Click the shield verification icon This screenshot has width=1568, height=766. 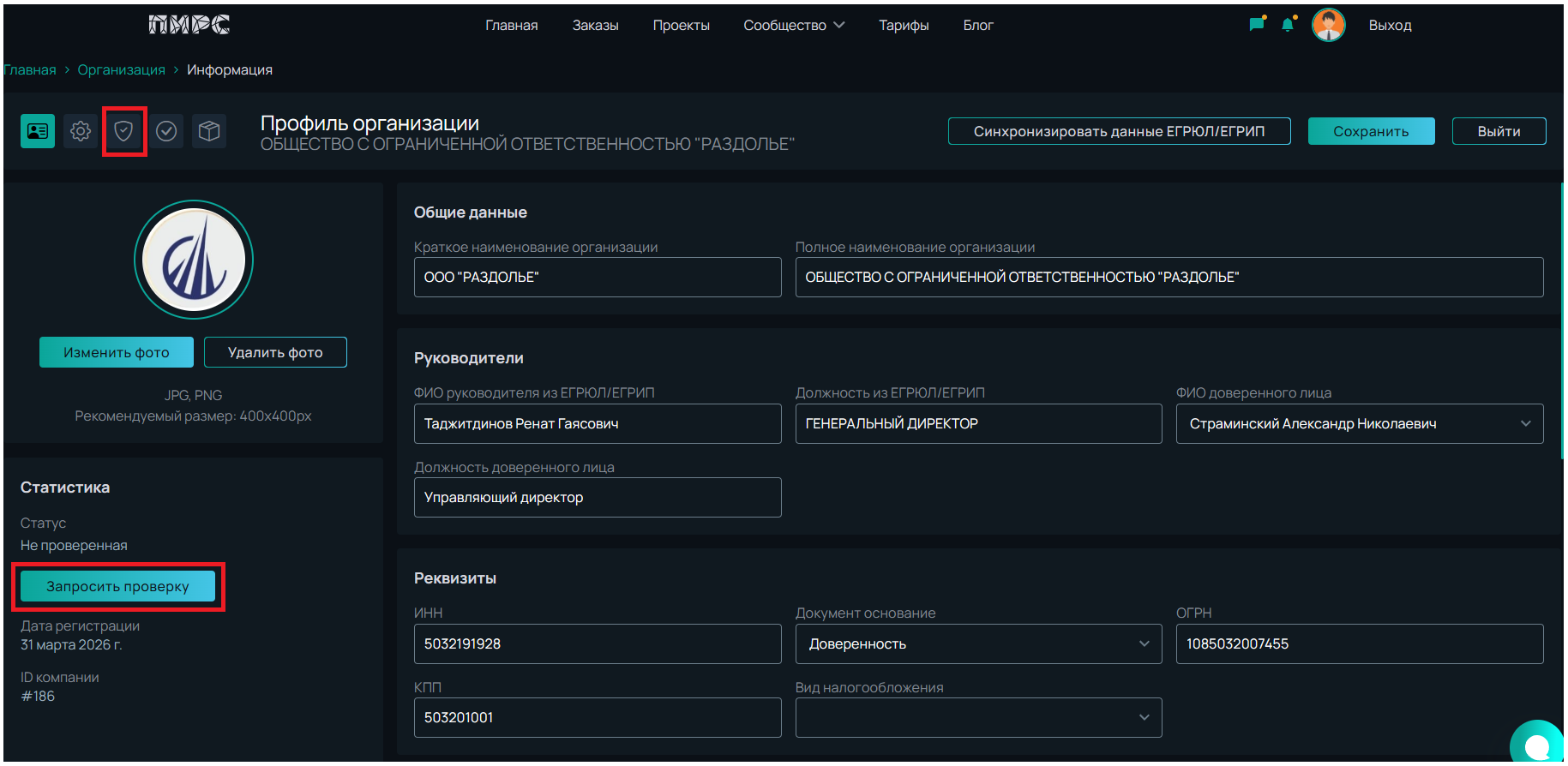click(x=124, y=131)
